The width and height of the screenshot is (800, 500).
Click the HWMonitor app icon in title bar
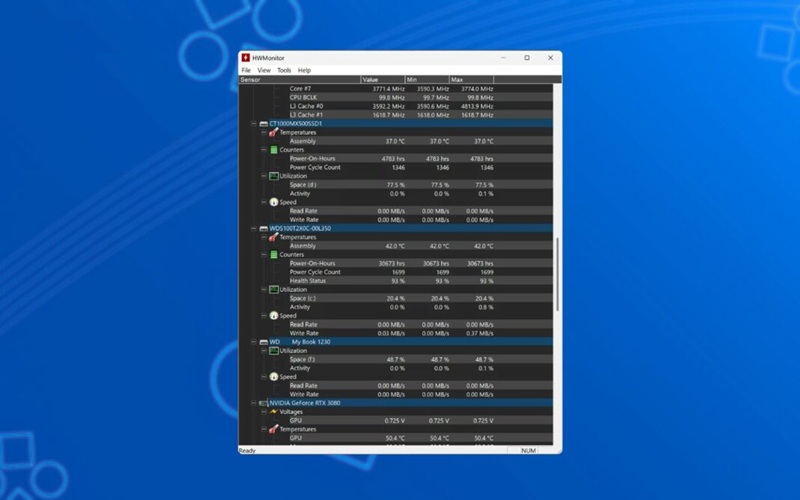[245, 58]
